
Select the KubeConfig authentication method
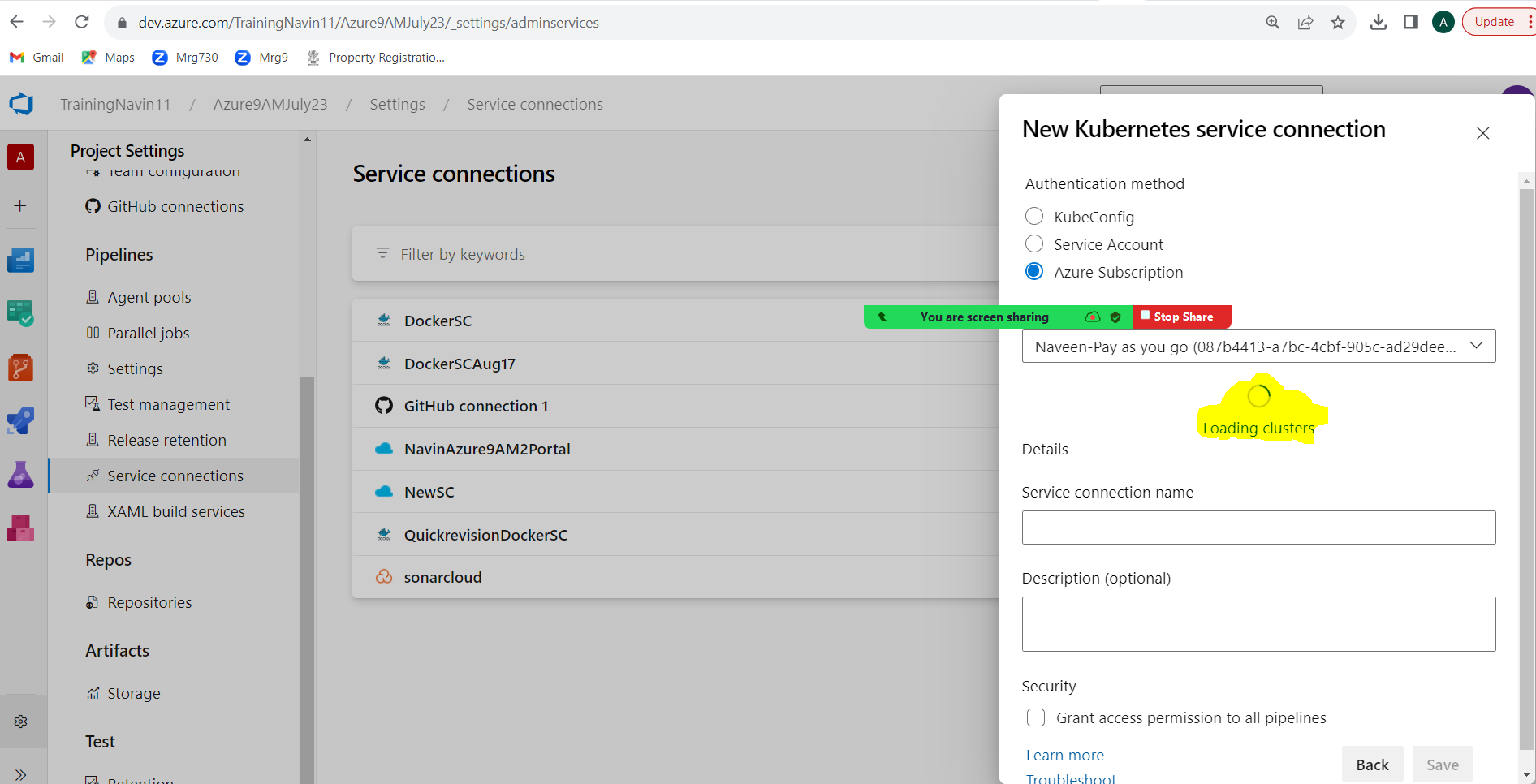(x=1034, y=216)
